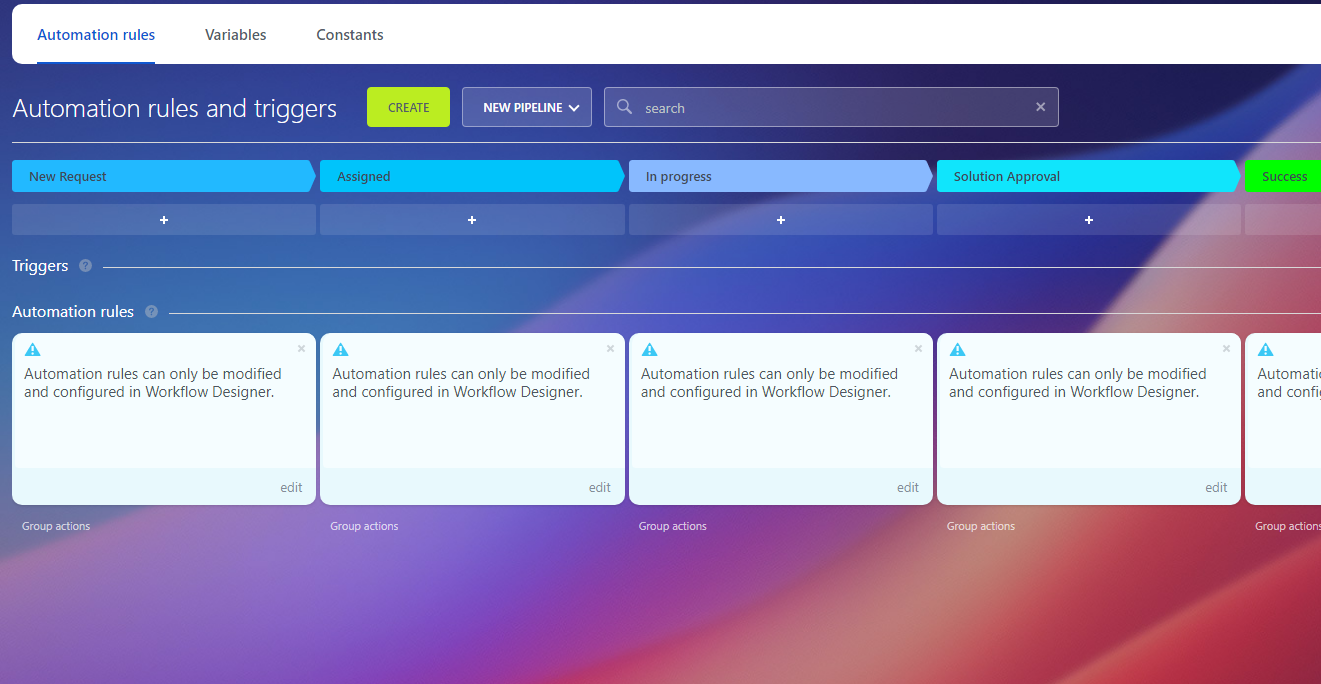Open Group actions under Assigned column

tap(364, 526)
